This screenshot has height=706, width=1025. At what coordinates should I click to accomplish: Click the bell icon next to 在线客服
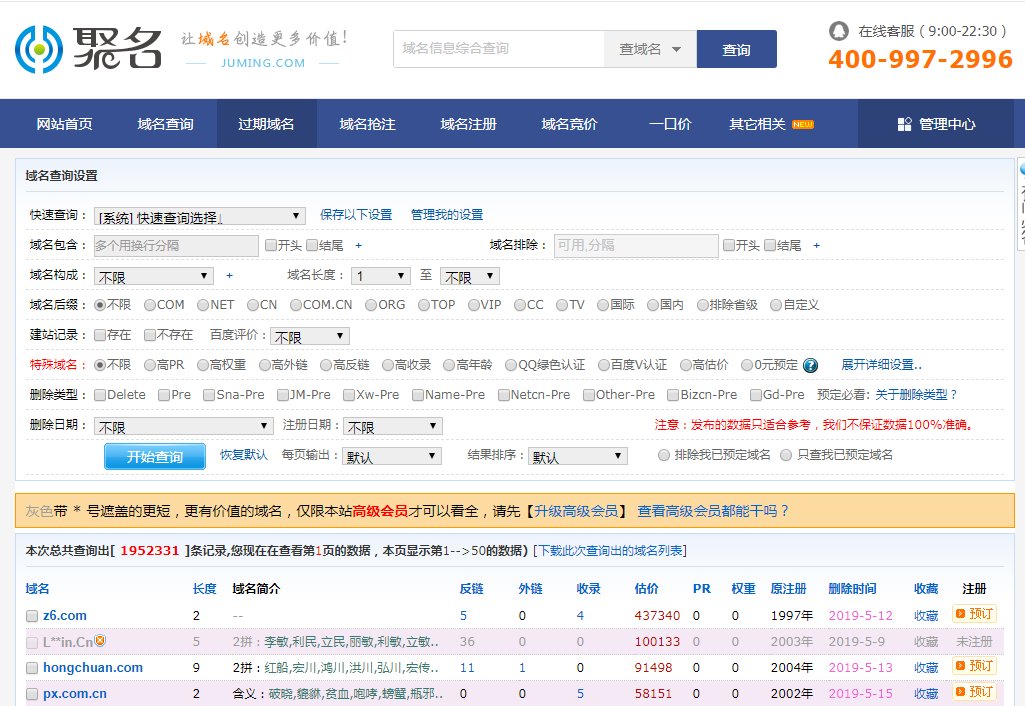840,30
